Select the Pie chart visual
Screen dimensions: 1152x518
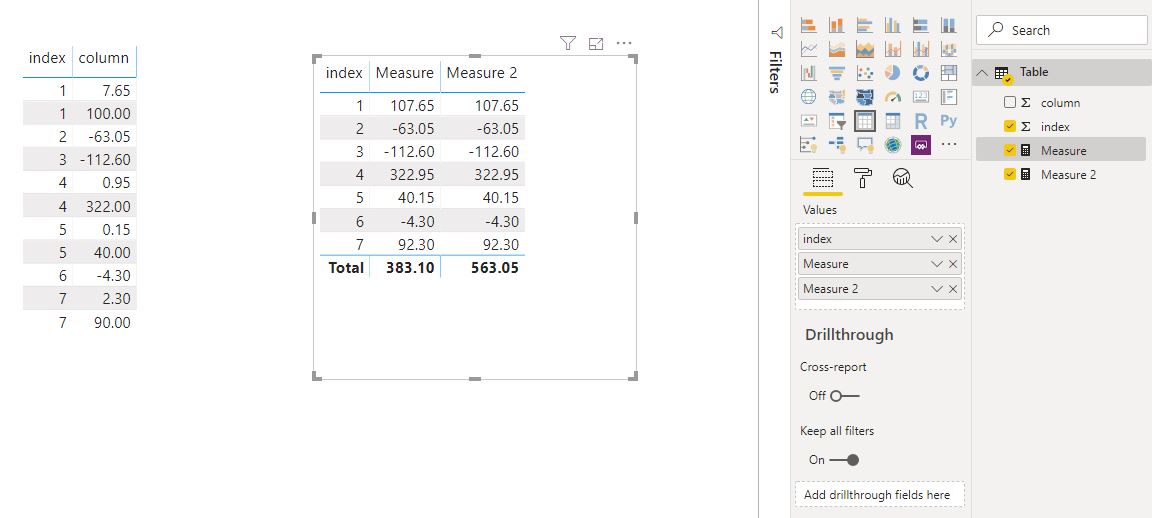point(893,73)
